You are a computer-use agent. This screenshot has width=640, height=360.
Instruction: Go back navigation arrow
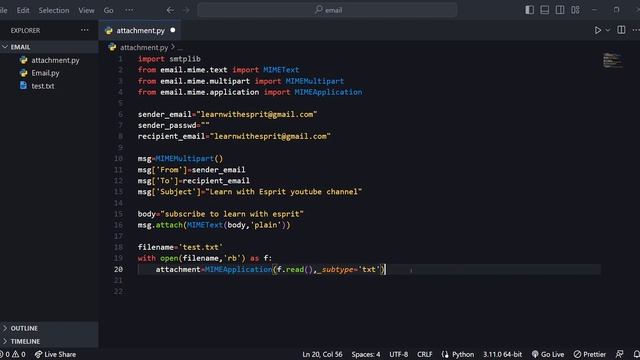(x=170, y=10)
